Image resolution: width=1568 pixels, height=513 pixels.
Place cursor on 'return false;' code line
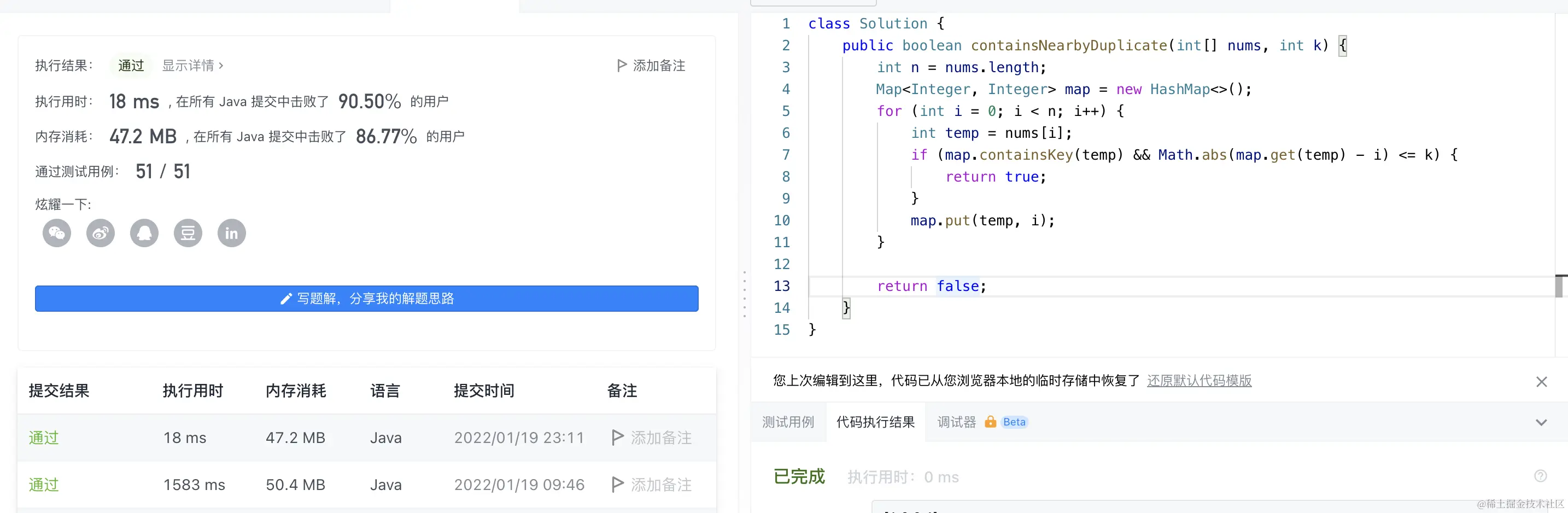coord(931,285)
